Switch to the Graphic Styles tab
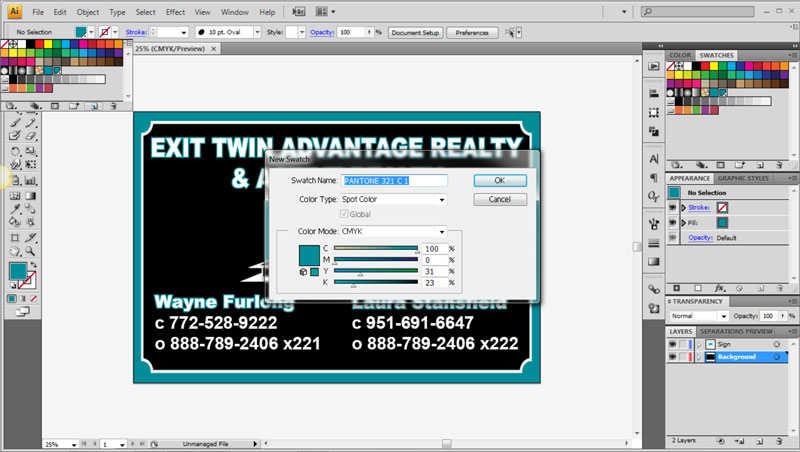 742,178
